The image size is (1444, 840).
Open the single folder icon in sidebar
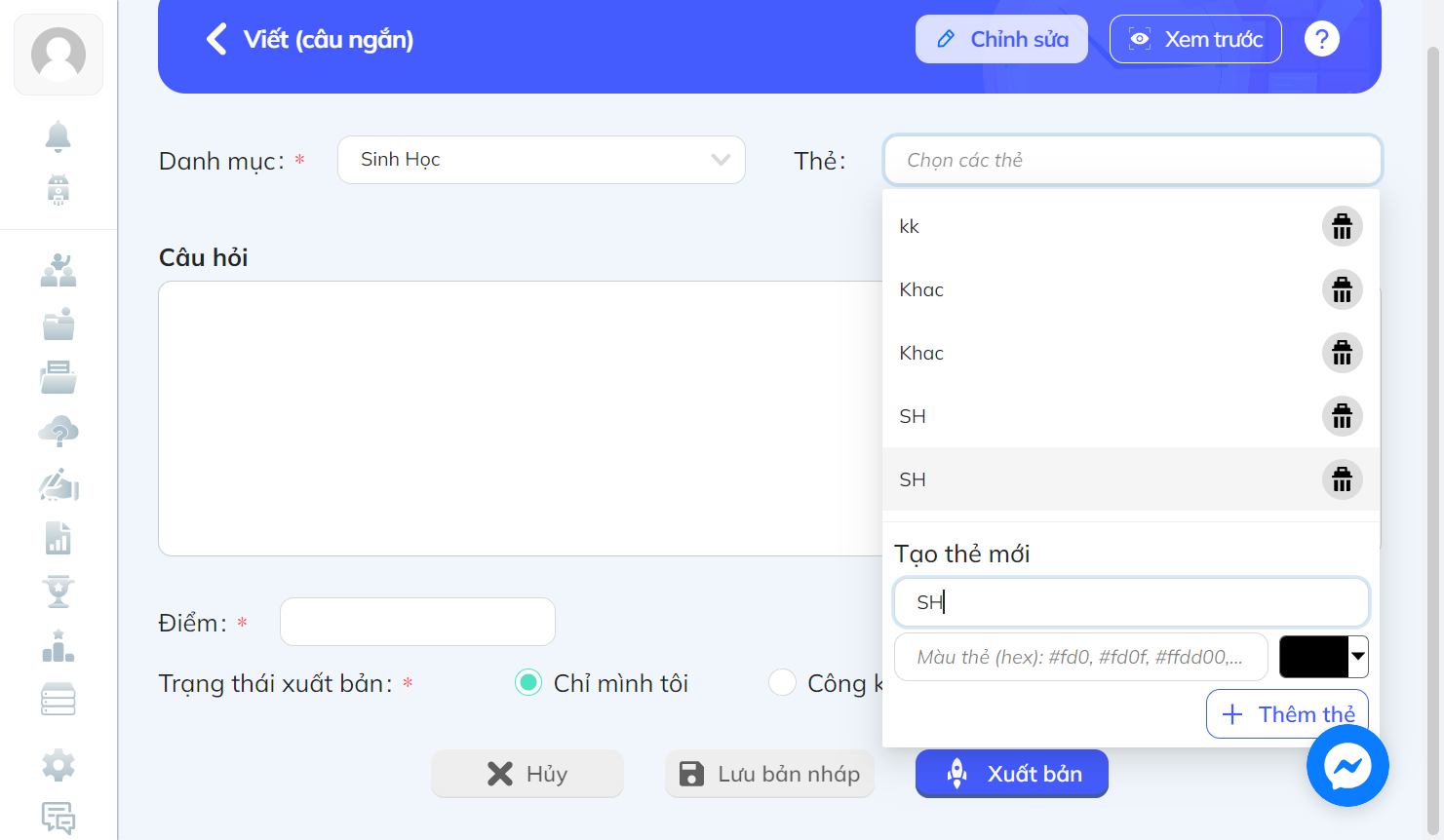tap(59, 324)
